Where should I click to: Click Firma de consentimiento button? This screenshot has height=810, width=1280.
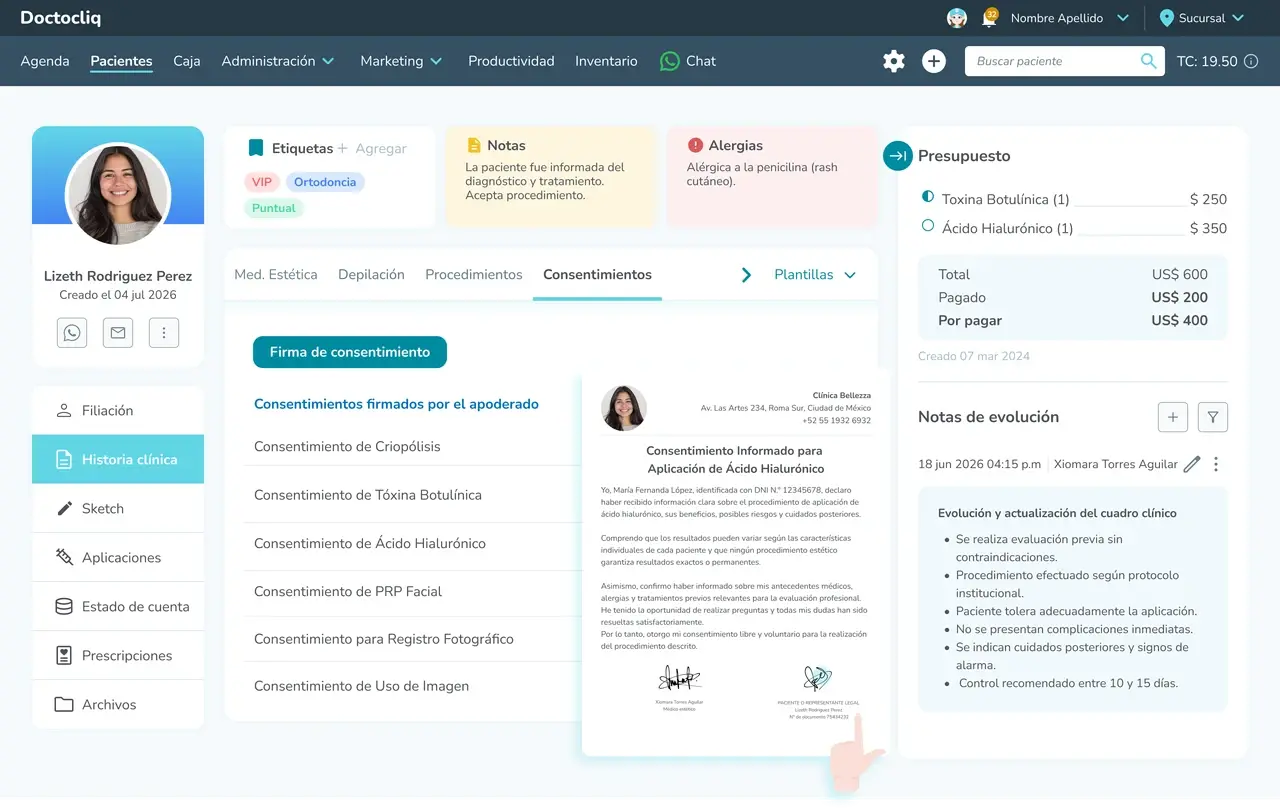coord(350,352)
